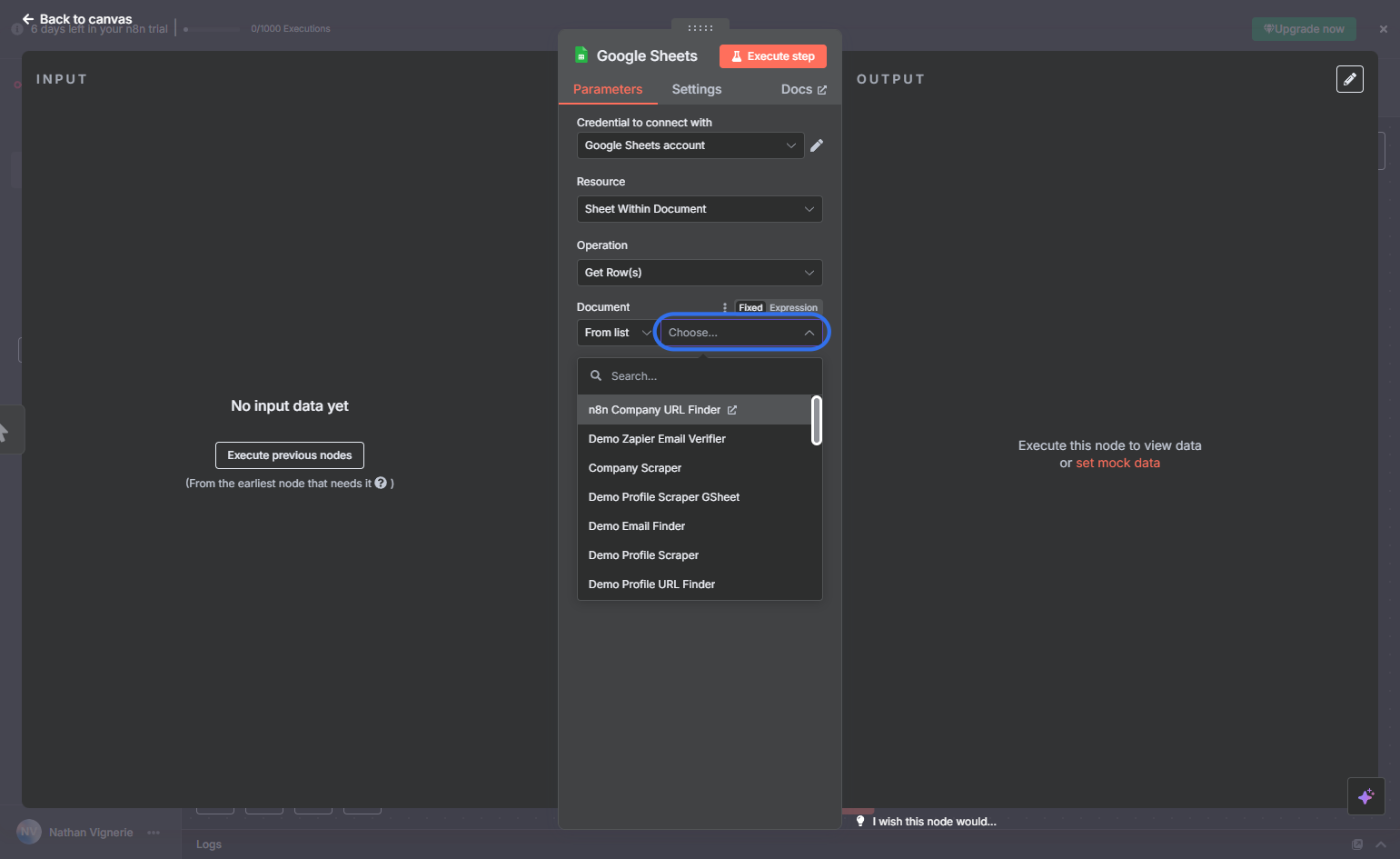Screen dimensions: 1400x859
Task: Switch Document mode to Expression
Action: 794,307
